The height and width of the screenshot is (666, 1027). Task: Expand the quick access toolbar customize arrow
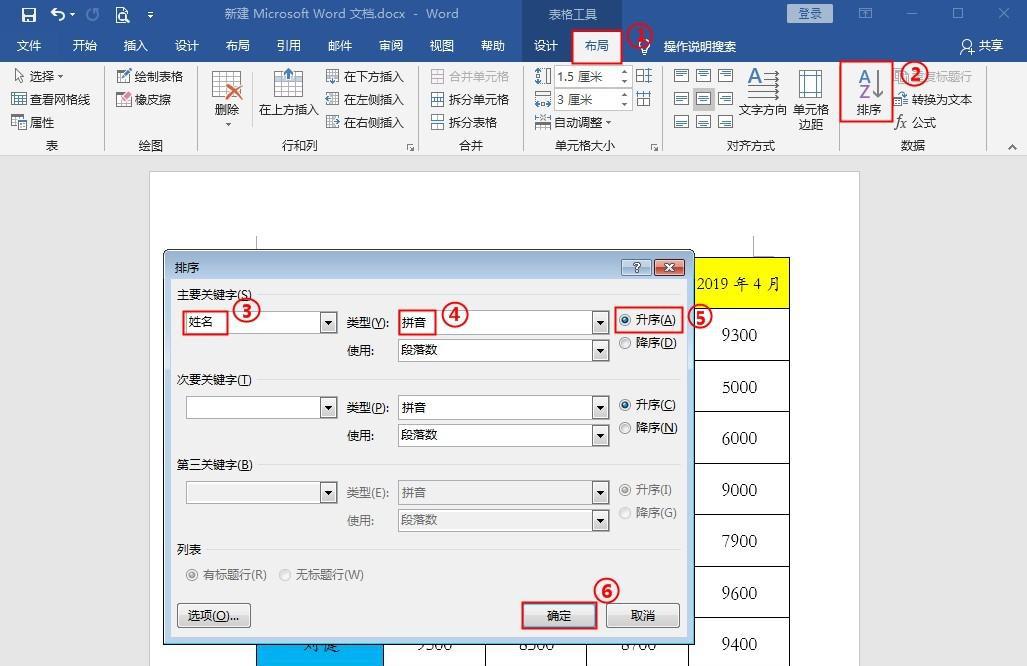click(x=151, y=14)
